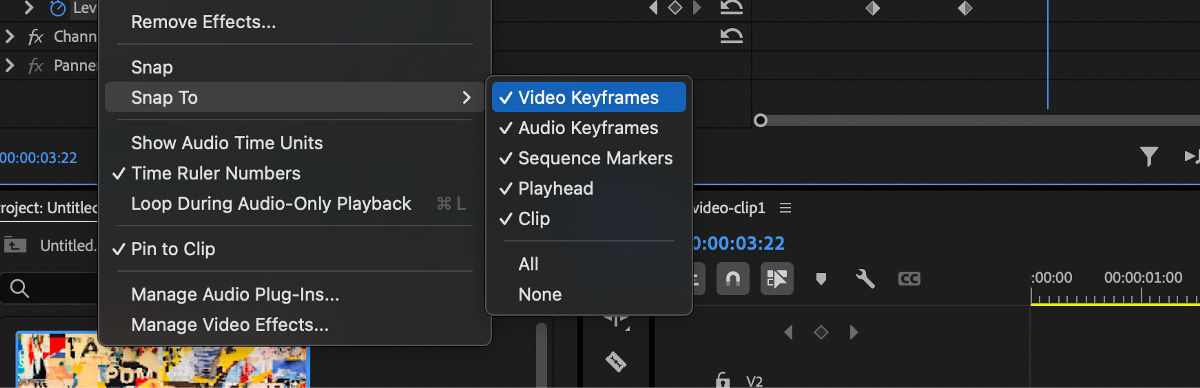Screen dimensions: 1200x388
Task: Select the Razor tool
Action: click(x=616, y=361)
